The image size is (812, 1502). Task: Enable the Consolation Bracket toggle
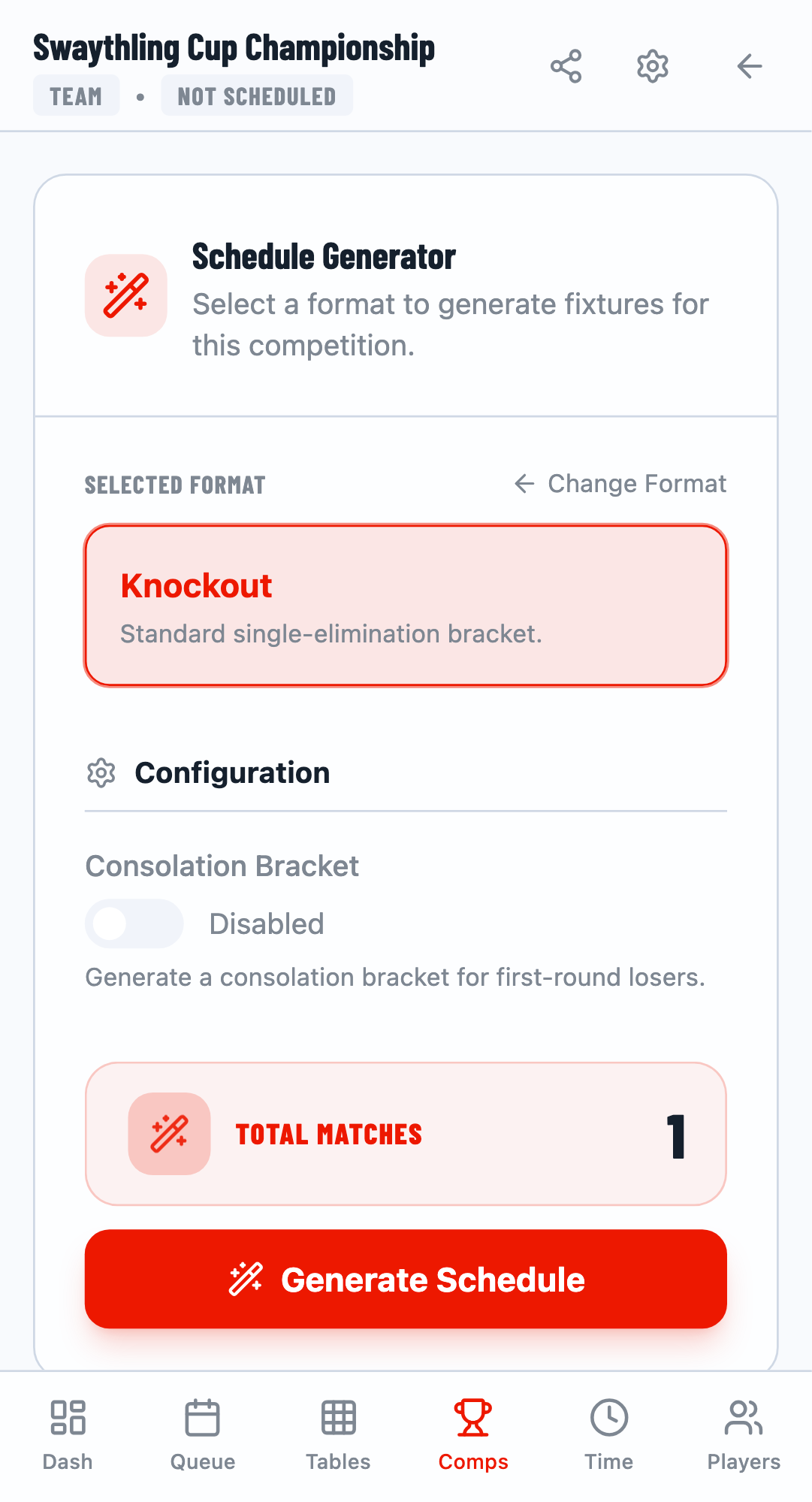click(134, 923)
